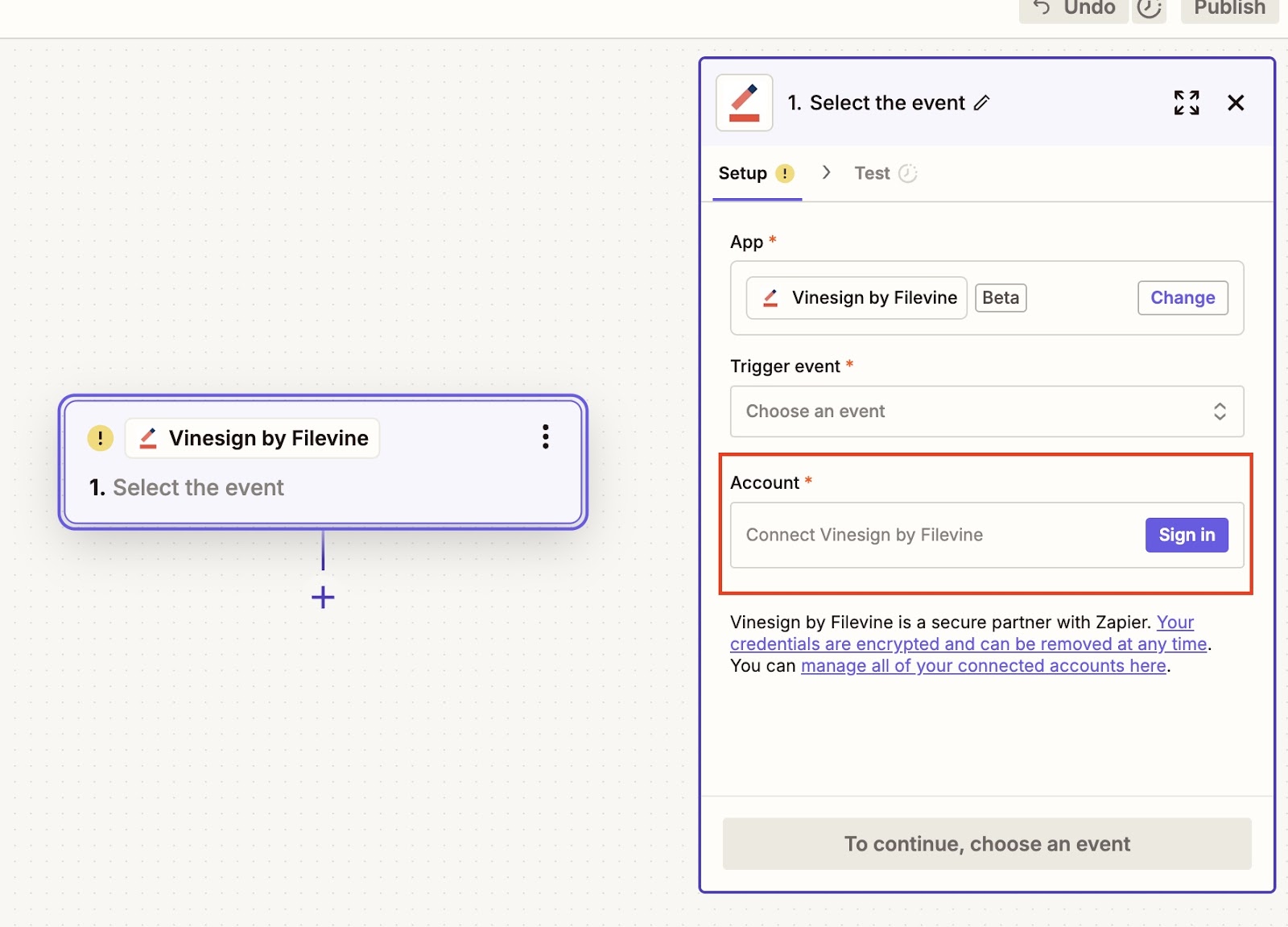Image resolution: width=1288 pixels, height=927 pixels.
Task: Expand the panel using fullscreen arrows icon
Action: coord(1187,103)
